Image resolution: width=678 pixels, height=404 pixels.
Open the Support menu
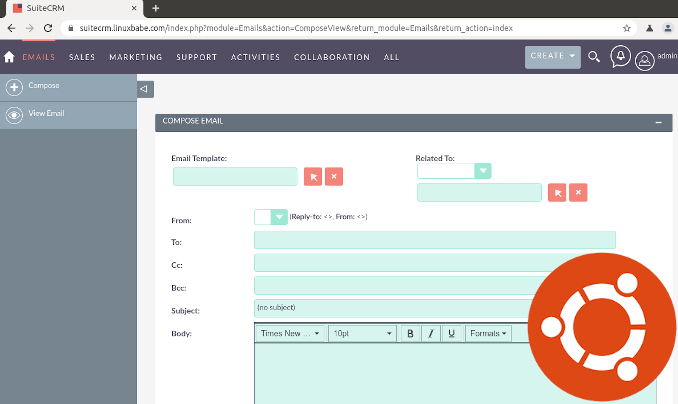(196, 57)
